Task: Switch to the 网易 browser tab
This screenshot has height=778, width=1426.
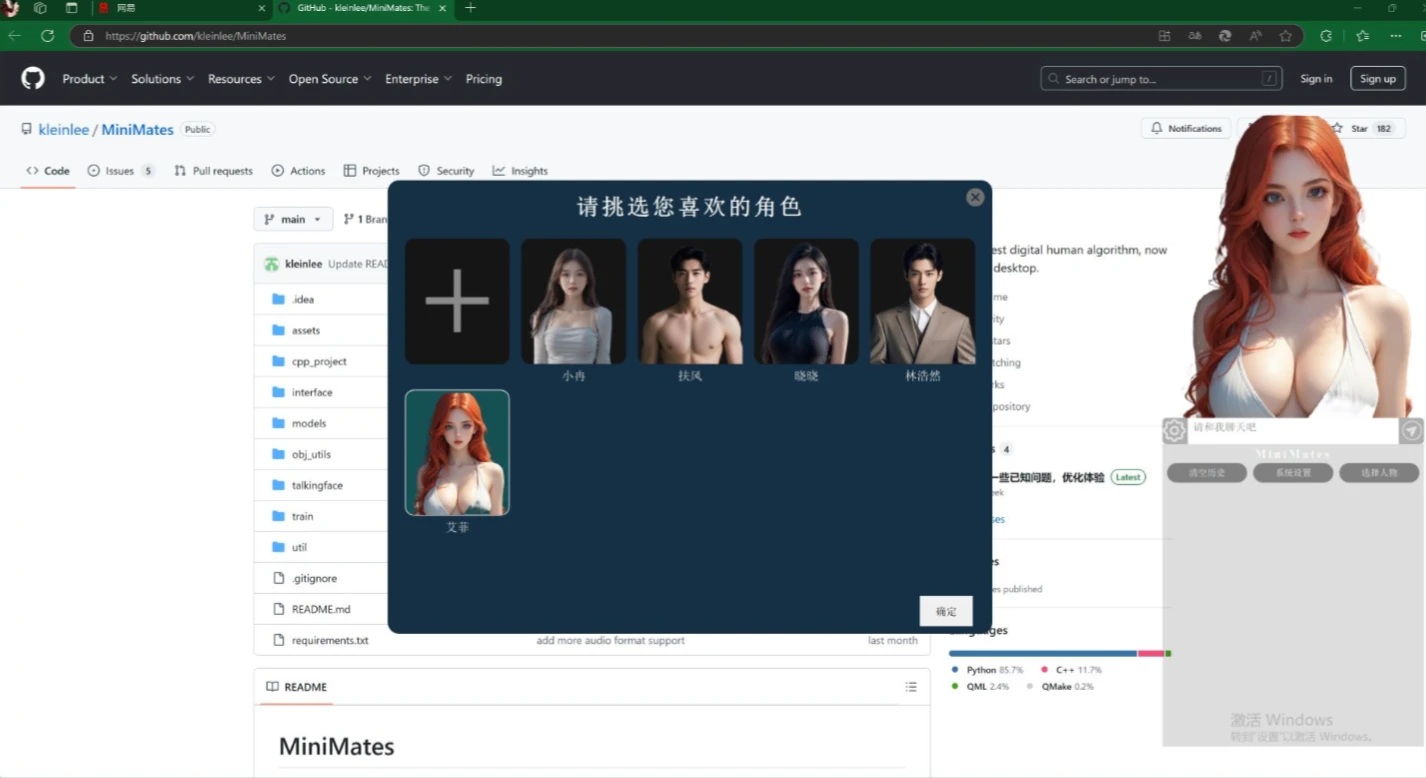Action: 181,8
